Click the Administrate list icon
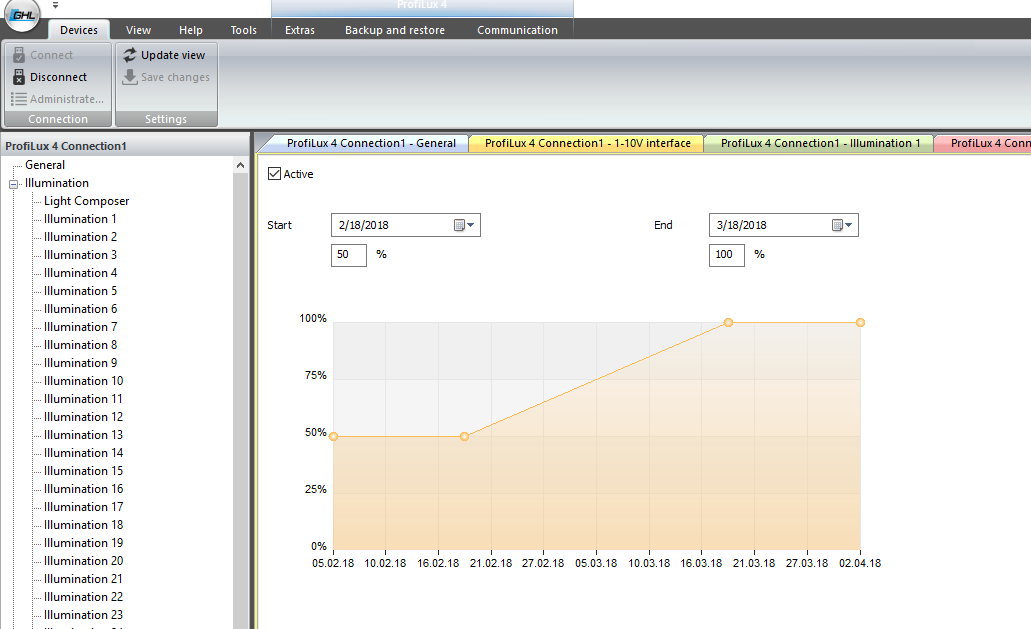 point(19,99)
